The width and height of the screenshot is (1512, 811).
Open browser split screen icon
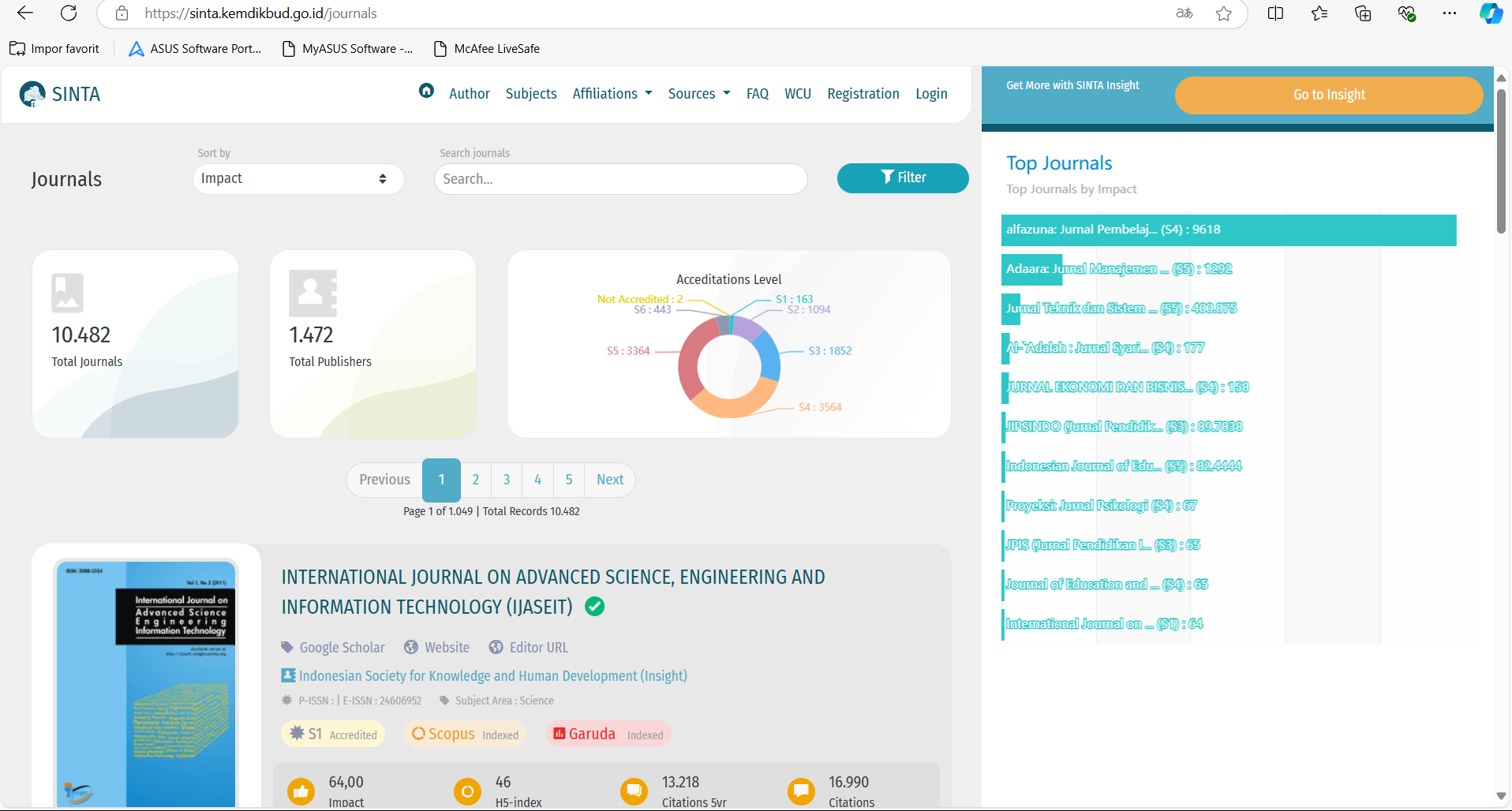click(x=1275, y=13)
